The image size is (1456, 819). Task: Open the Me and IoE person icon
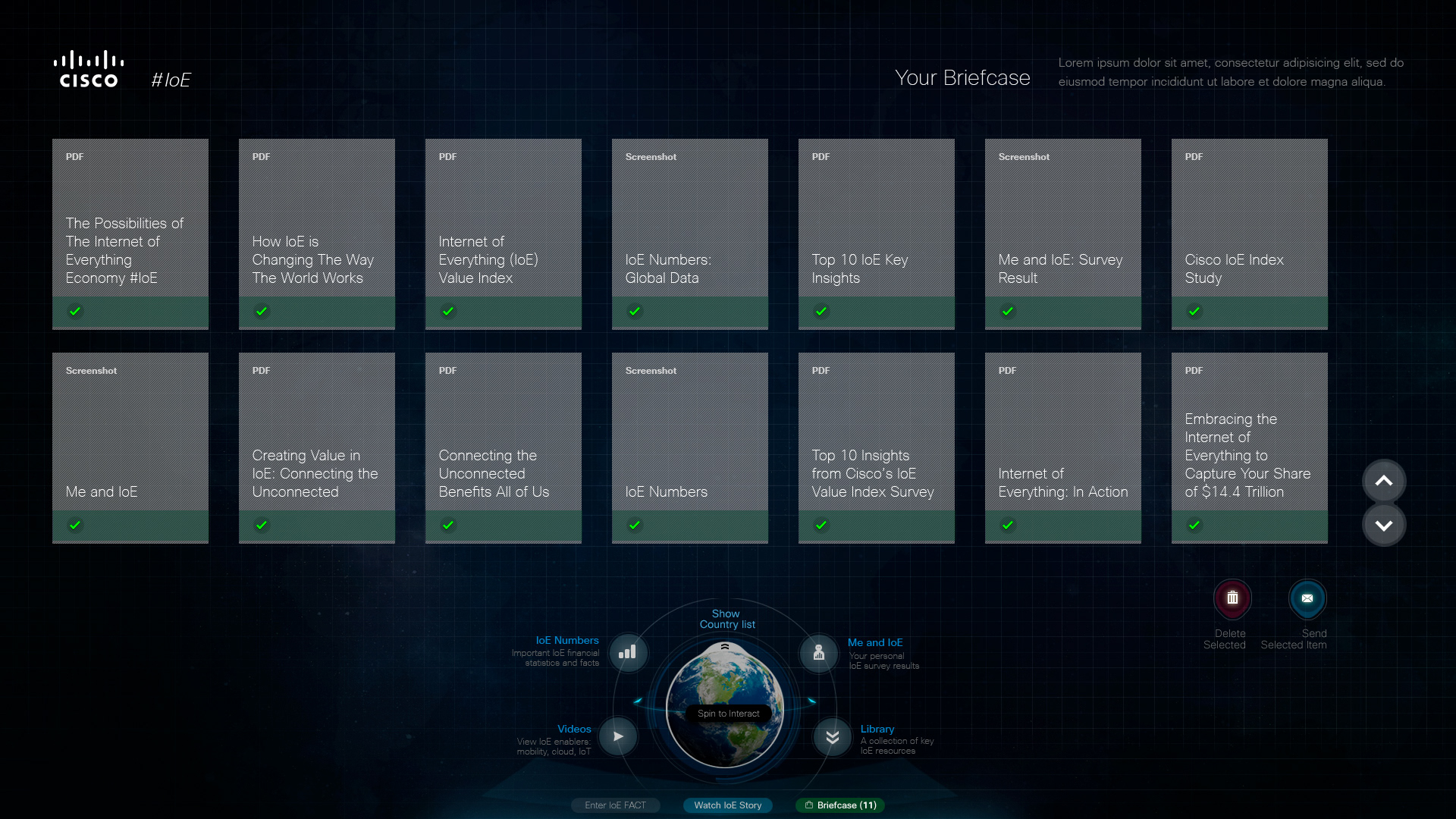coord(819,653)
